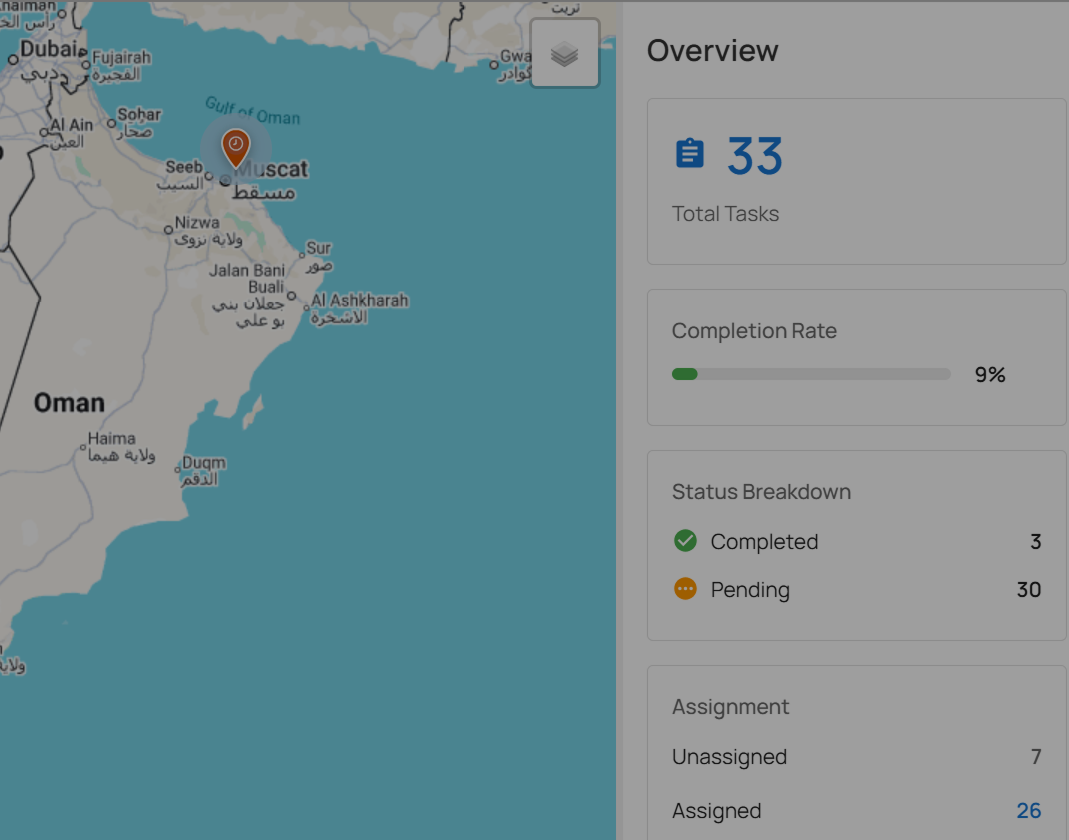1069x840 pixels.
Task: Click the Jalan Bani Buali map label
Action: [x=247, y=278]
